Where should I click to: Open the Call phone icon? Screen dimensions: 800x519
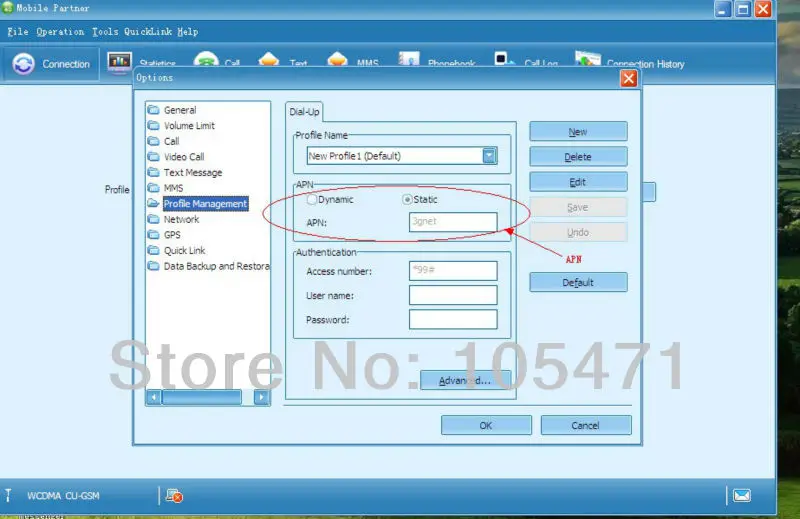coord(206,59)
